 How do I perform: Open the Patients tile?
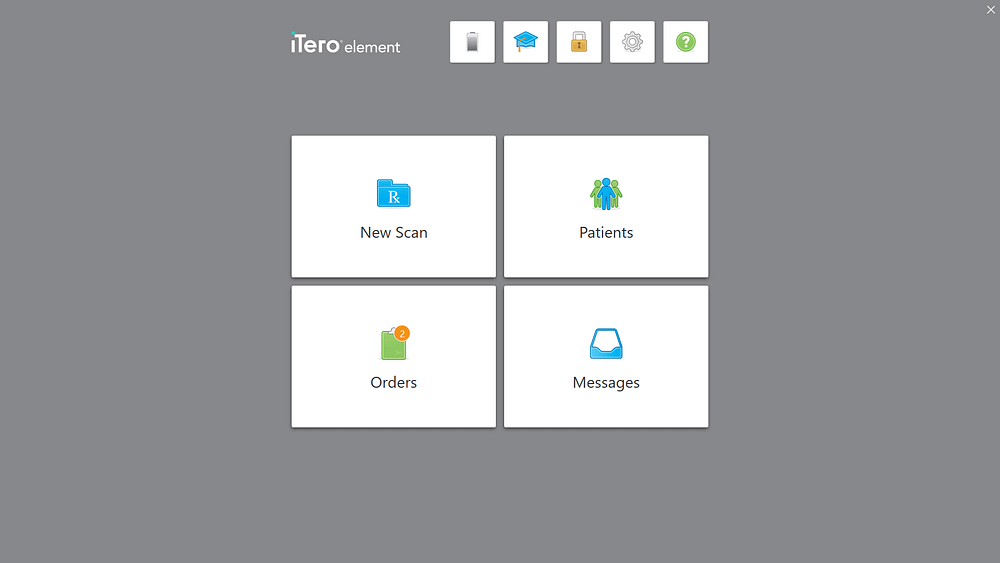pyautogui.click(x=606, y=207)
